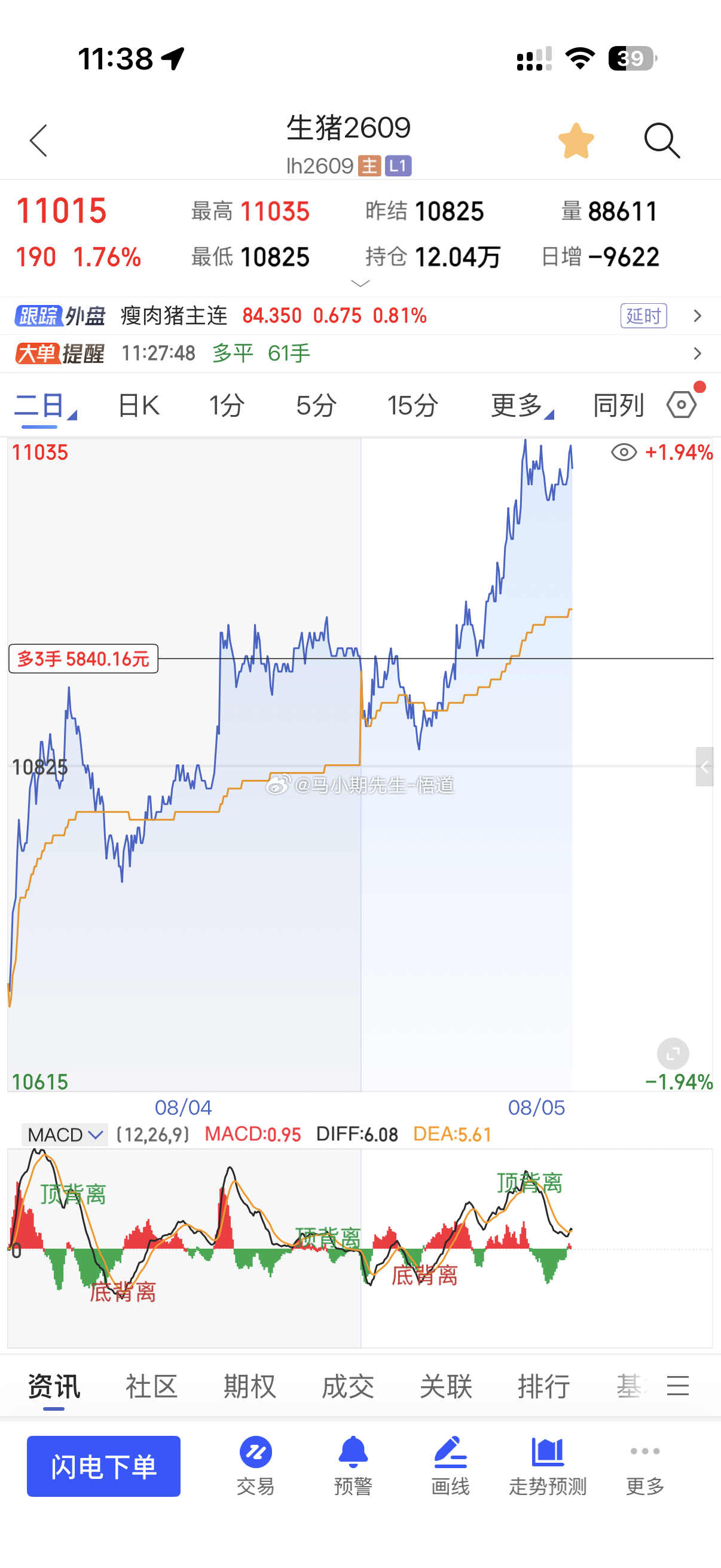Open the side panel arrow handle
Image resolution: width=721 pixels, height=1568 pixels.
(705, 767)
